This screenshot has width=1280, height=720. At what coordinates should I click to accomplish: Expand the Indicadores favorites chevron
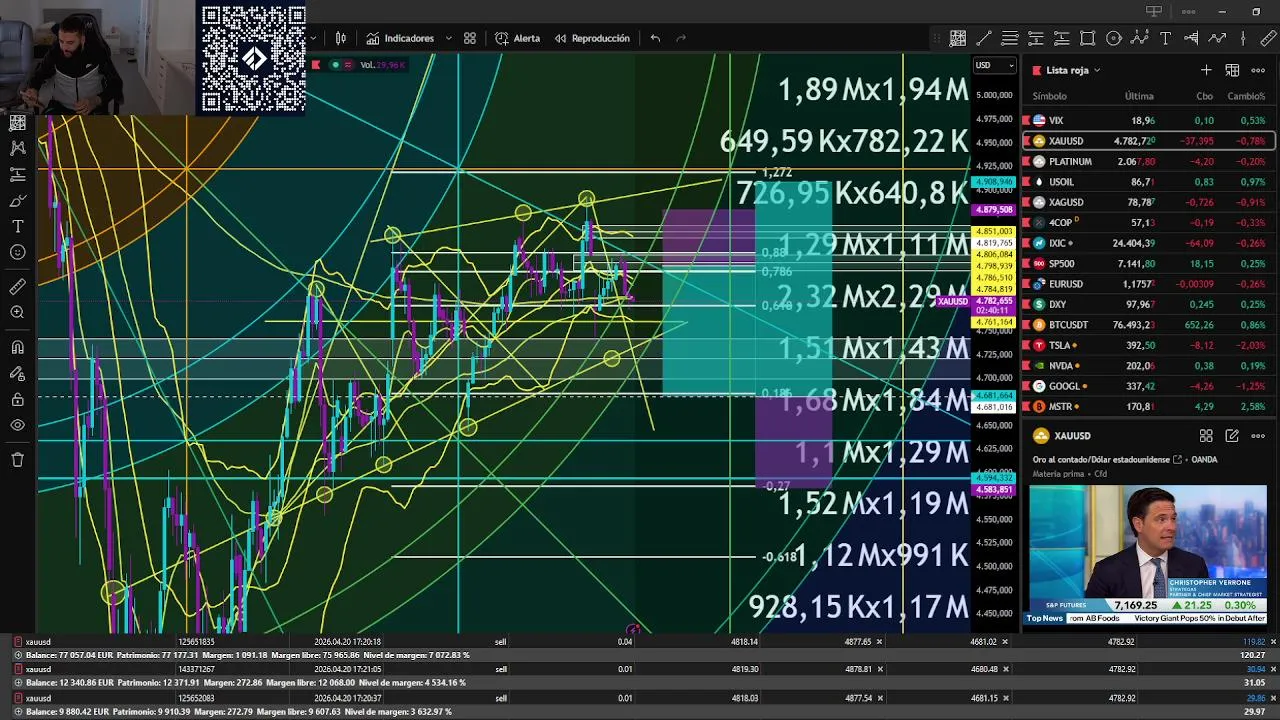(448, 38)
